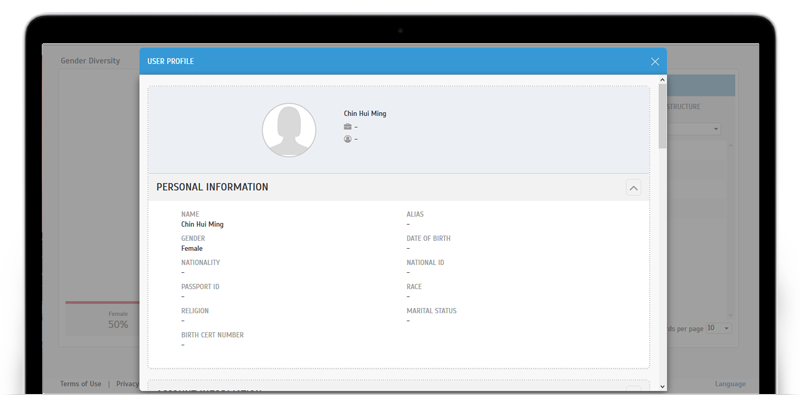
Task: Click the briefcase job title icon
Action: coord(347,127)
